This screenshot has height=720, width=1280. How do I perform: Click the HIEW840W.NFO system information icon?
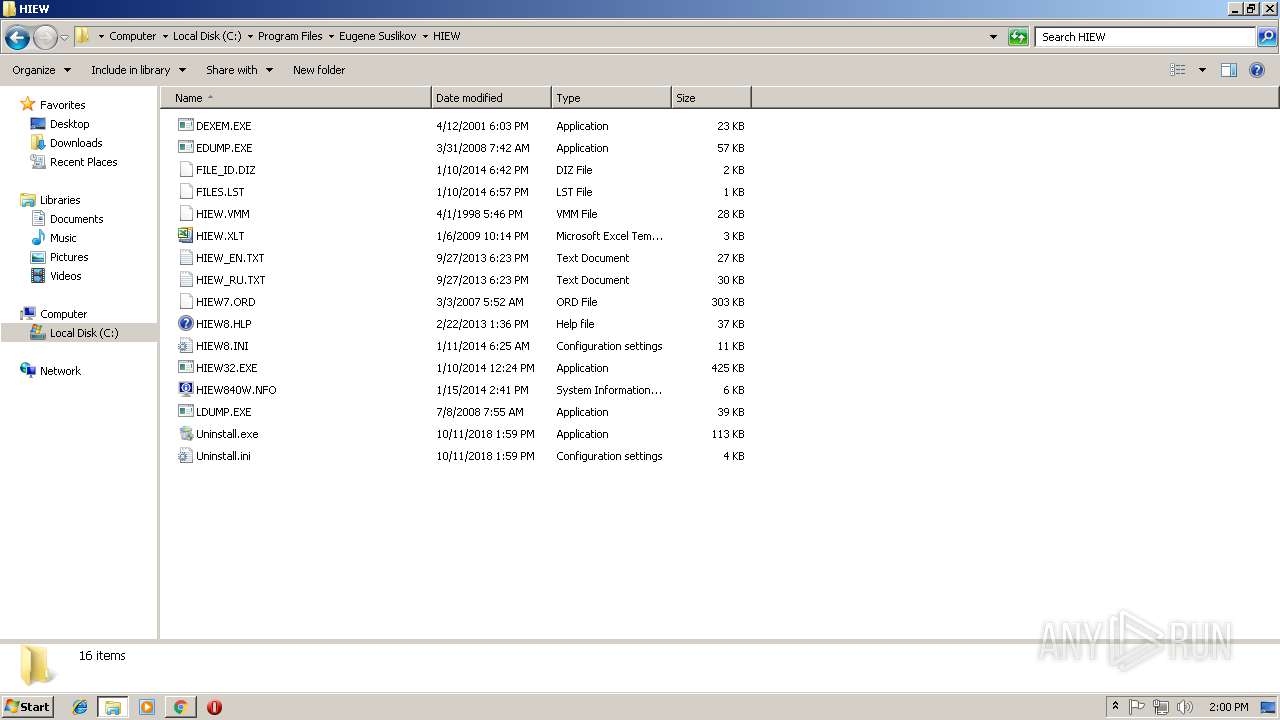pyautogui.click(x=185, y=390)
